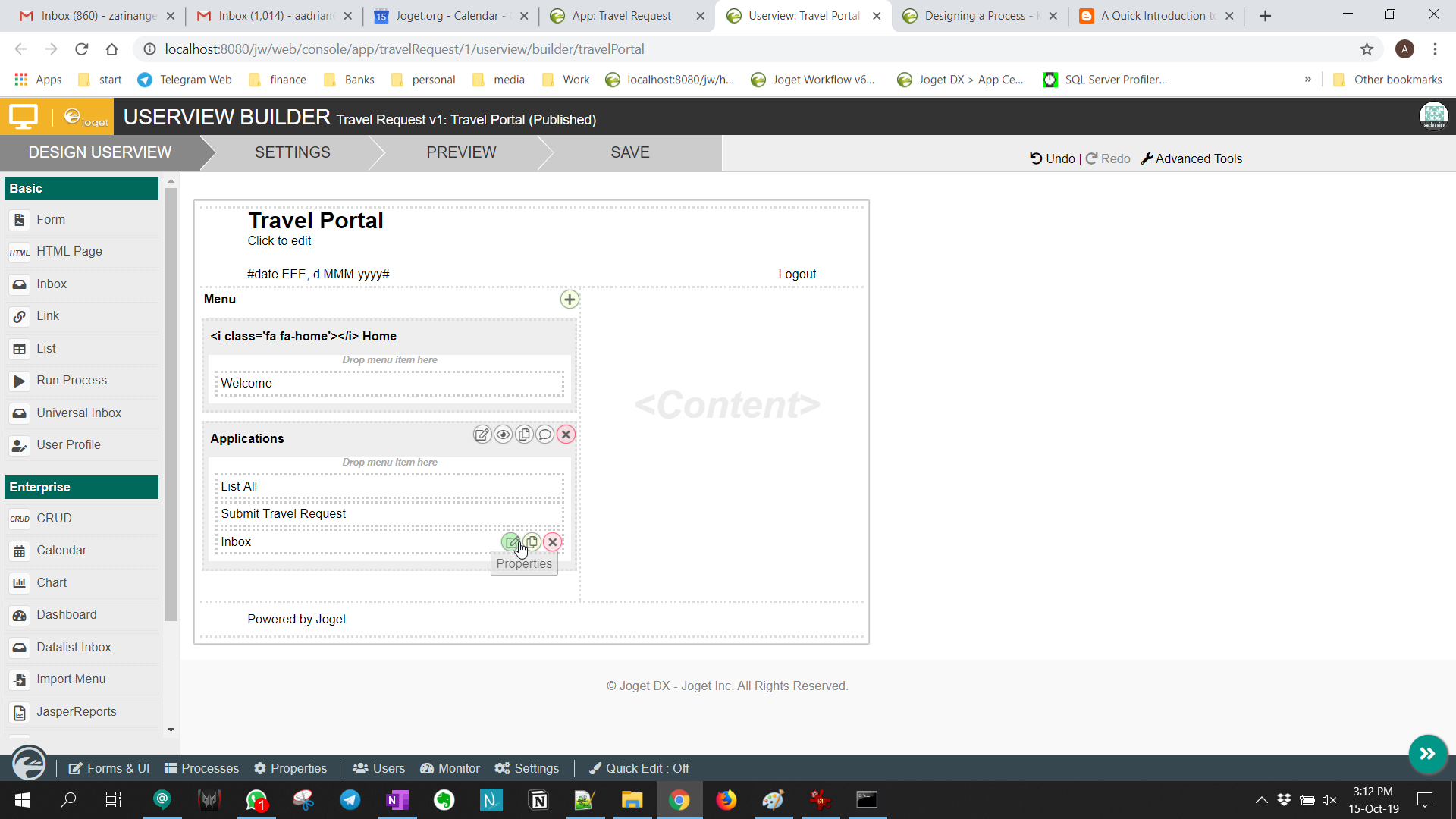The image size is (1456, 819).
Task: Toggle Quick Edit mode
Action: 639,768
